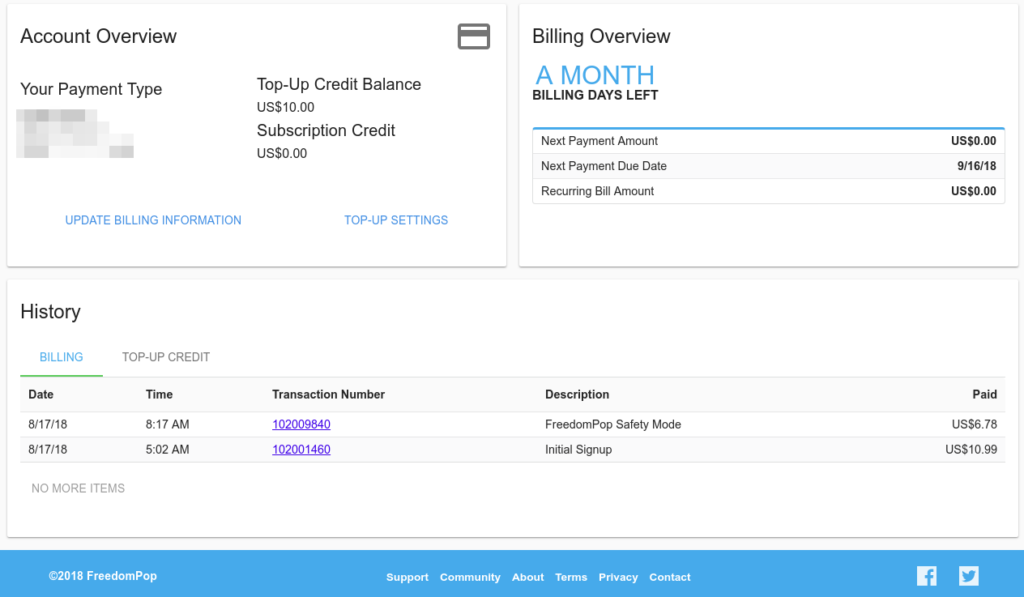Viewport: 1024px width, 597px height.
Task: Click the credit card icon in Account Overview
Action: (x=473, y=37)
